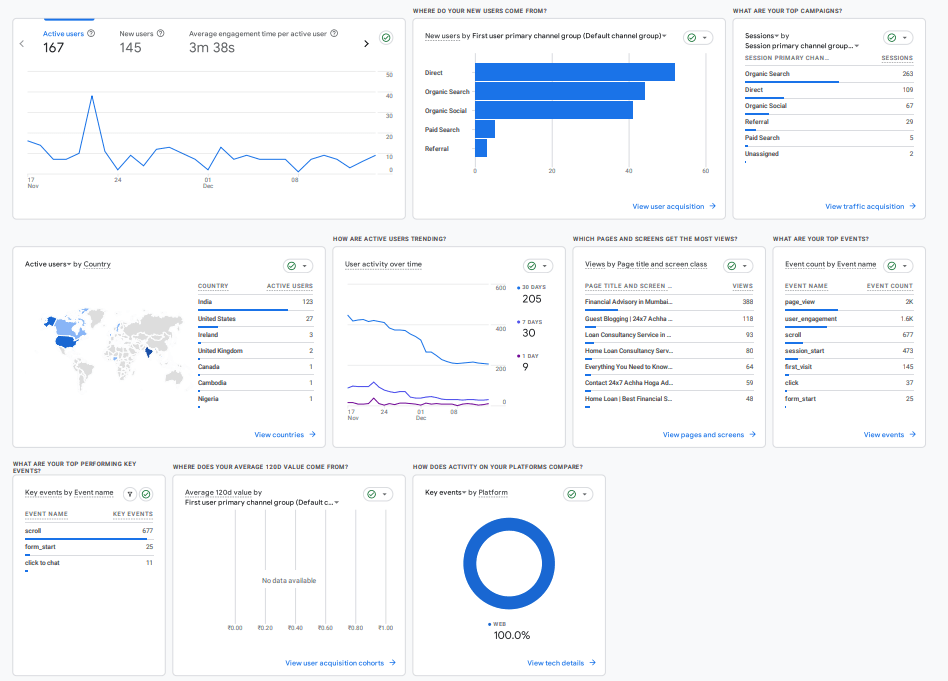The width and height of the screenshot is (948, 681).
Task: Open data quality dropdown on User activity card
Action: [538, 266]
